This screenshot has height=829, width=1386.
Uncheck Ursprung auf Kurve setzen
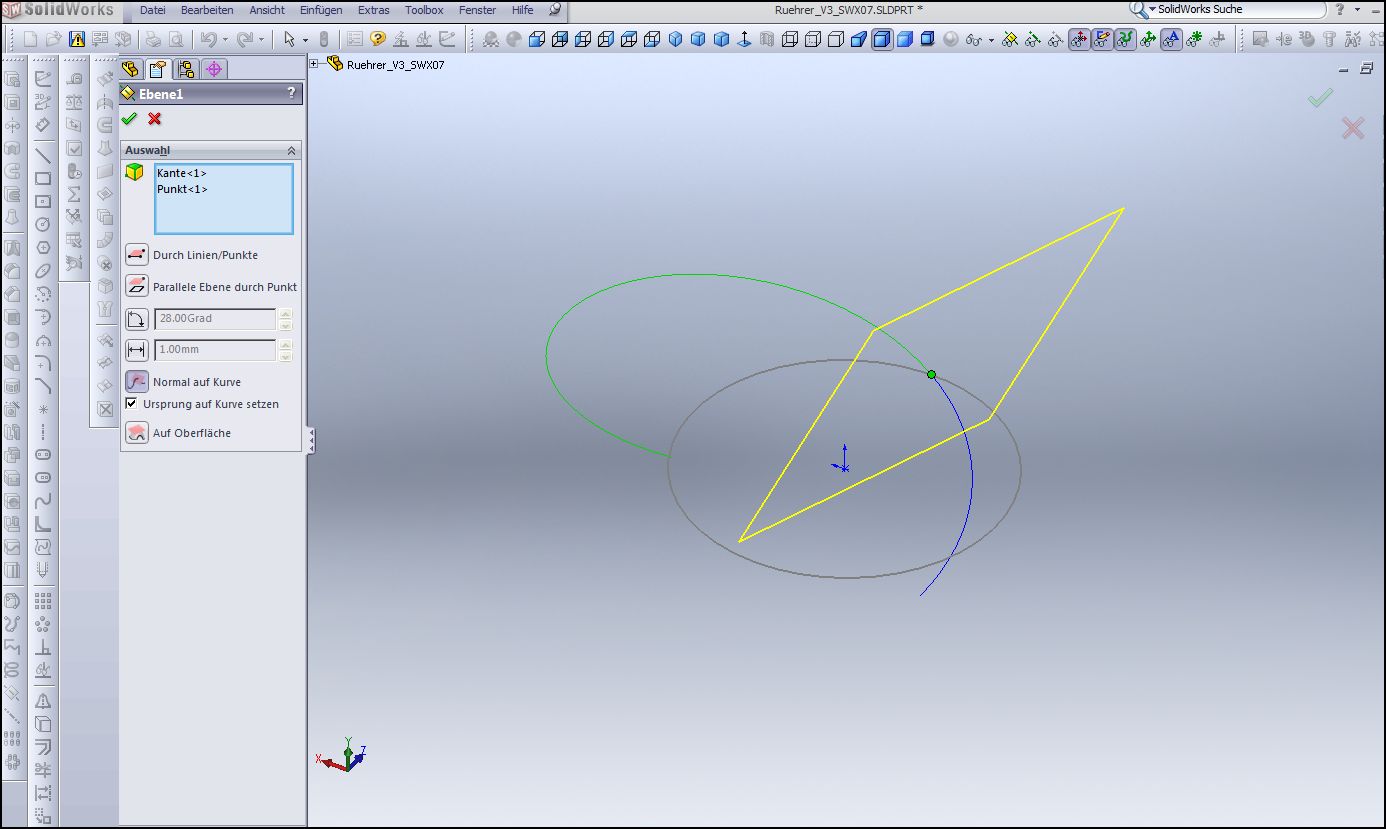coord(131,404)
